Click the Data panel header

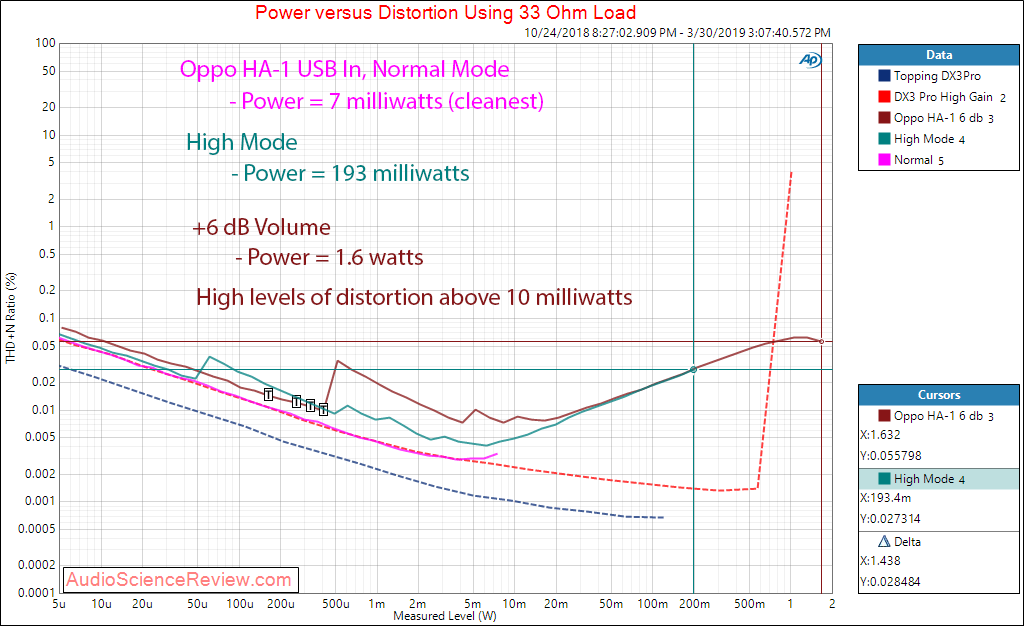(x=938, y=55)
